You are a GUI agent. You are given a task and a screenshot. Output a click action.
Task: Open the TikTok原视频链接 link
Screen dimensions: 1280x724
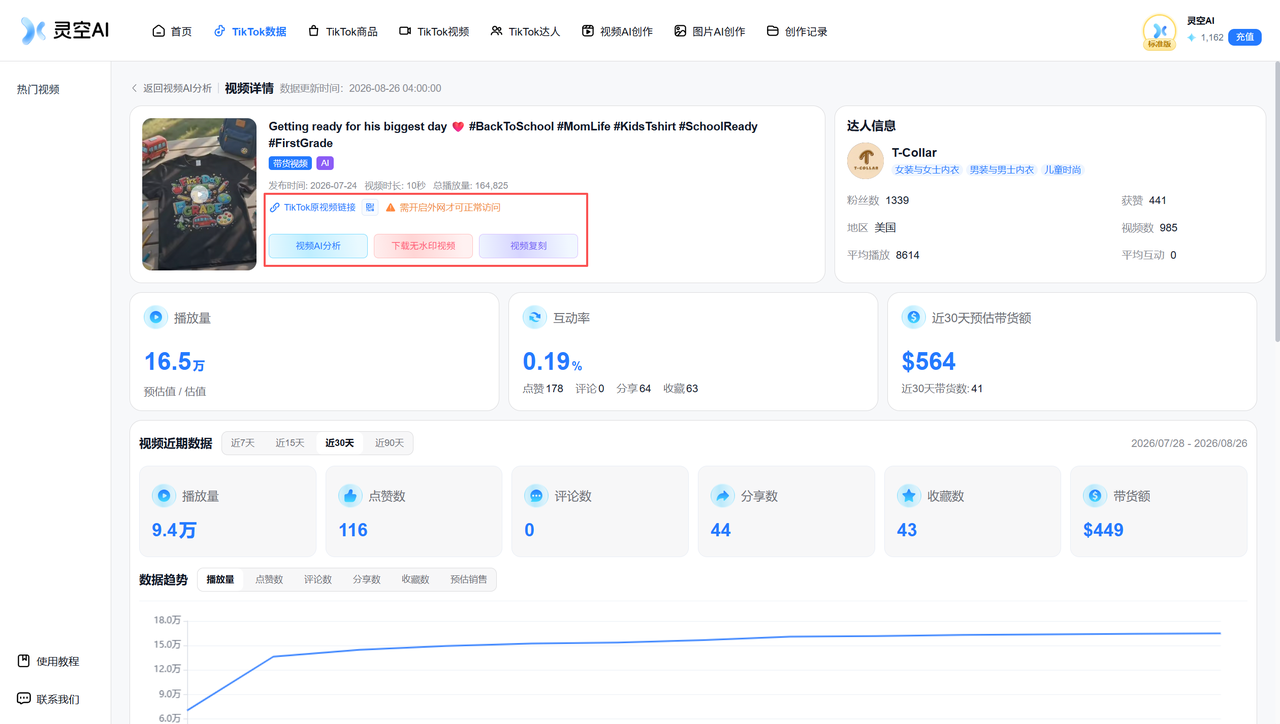[x=313, y=208]
